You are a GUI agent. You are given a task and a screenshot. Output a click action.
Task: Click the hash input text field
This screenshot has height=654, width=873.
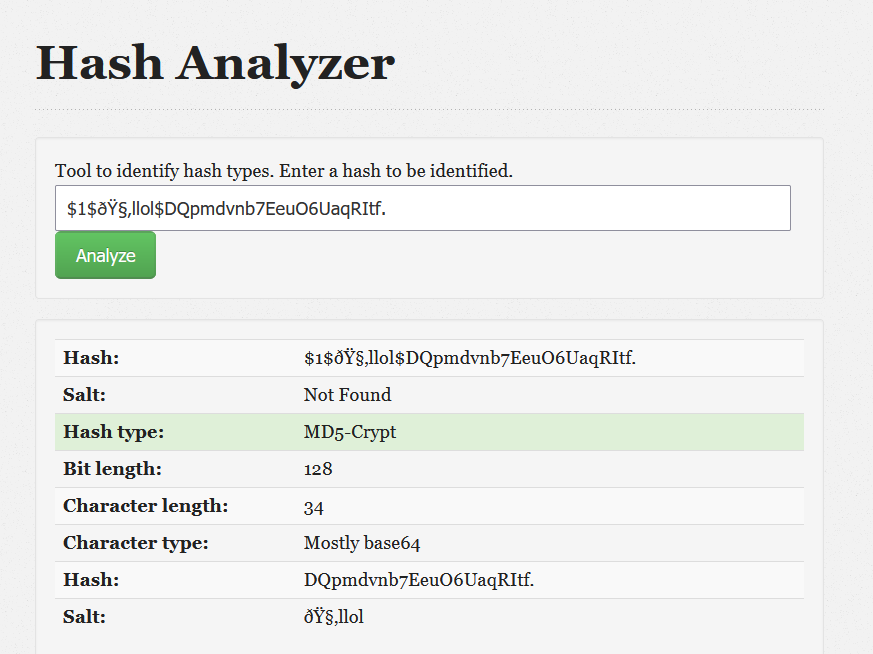(x=422, y=208)
